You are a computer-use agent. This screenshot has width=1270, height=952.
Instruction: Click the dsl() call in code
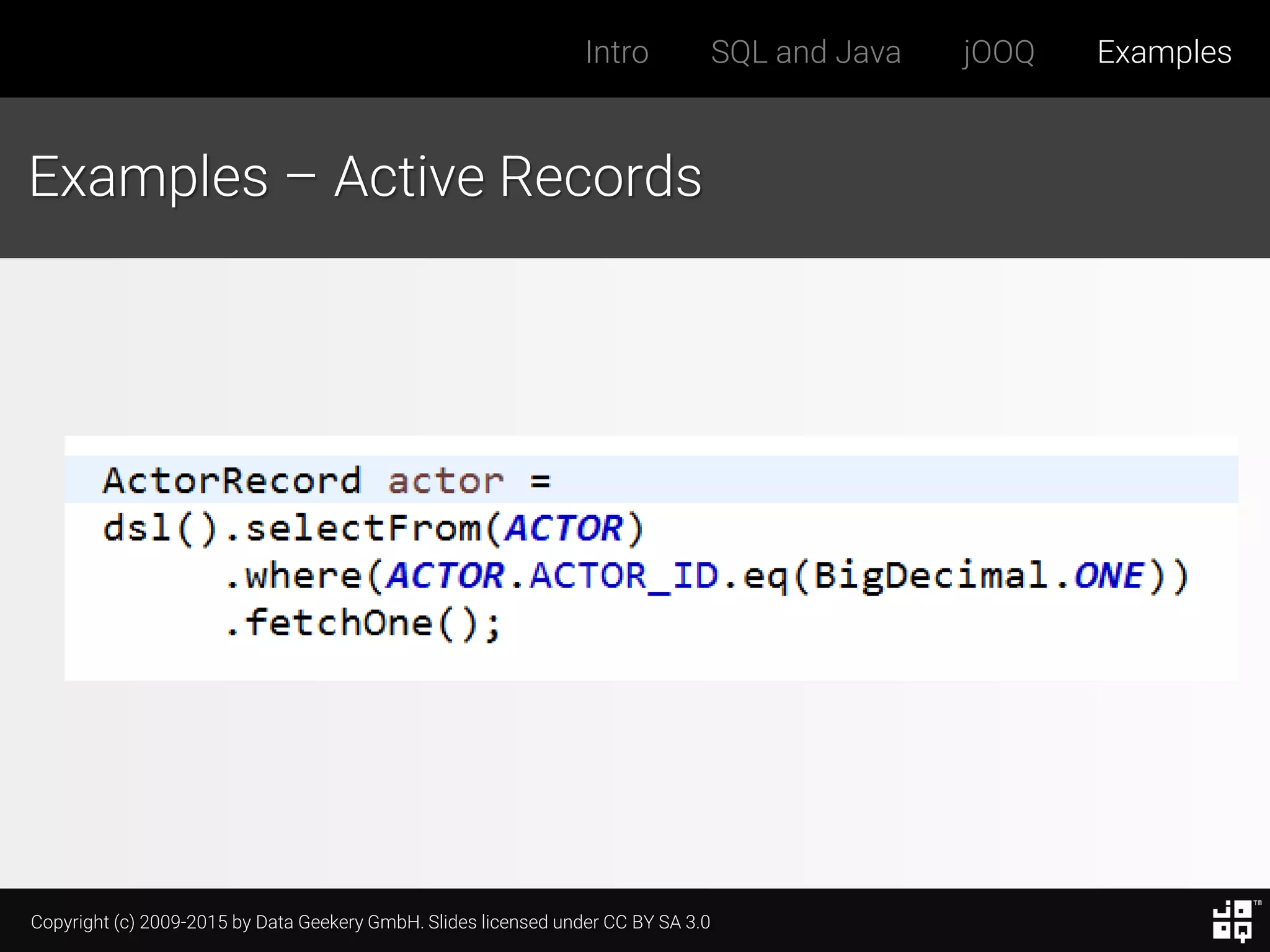[160, 529]
